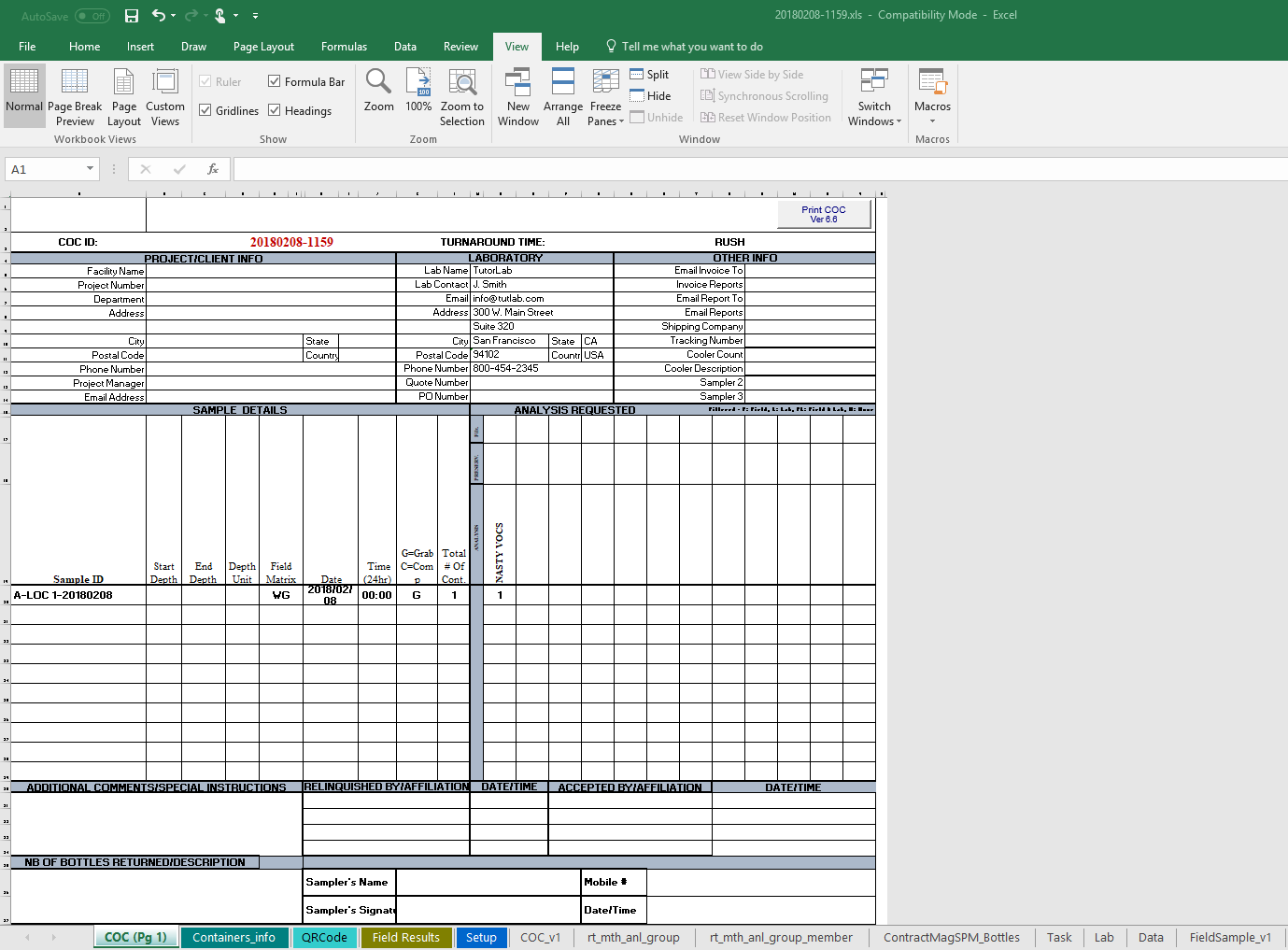Expand the Name Box dropdown arrow

pyautogui.click(x=90, y=169)
